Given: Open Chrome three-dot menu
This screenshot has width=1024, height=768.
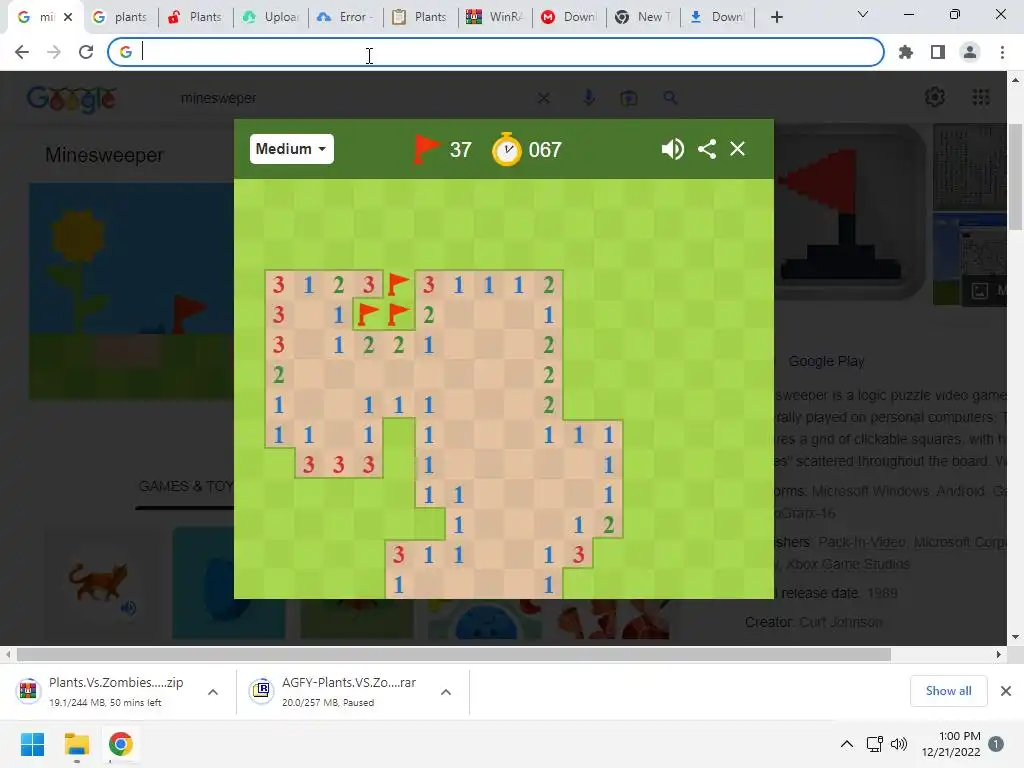Looking at the screenshot, I should [1002, 52].
